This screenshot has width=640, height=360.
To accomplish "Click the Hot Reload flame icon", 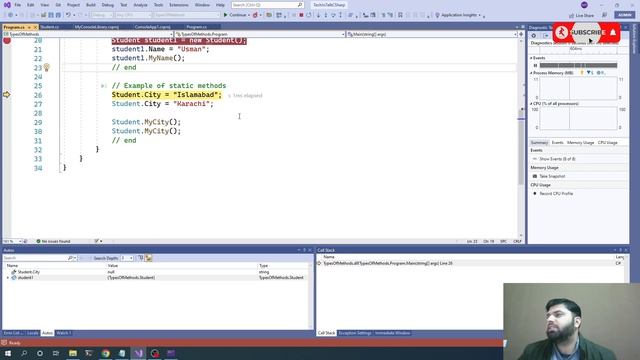I will [255, 15].
